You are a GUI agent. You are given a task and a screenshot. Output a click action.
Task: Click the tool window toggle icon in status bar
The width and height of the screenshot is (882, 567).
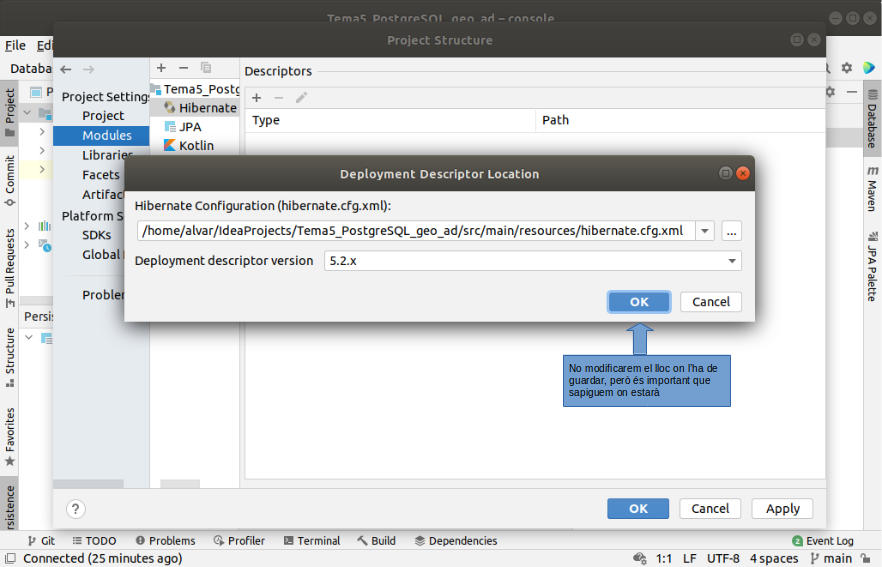click(x=10, y=558)
